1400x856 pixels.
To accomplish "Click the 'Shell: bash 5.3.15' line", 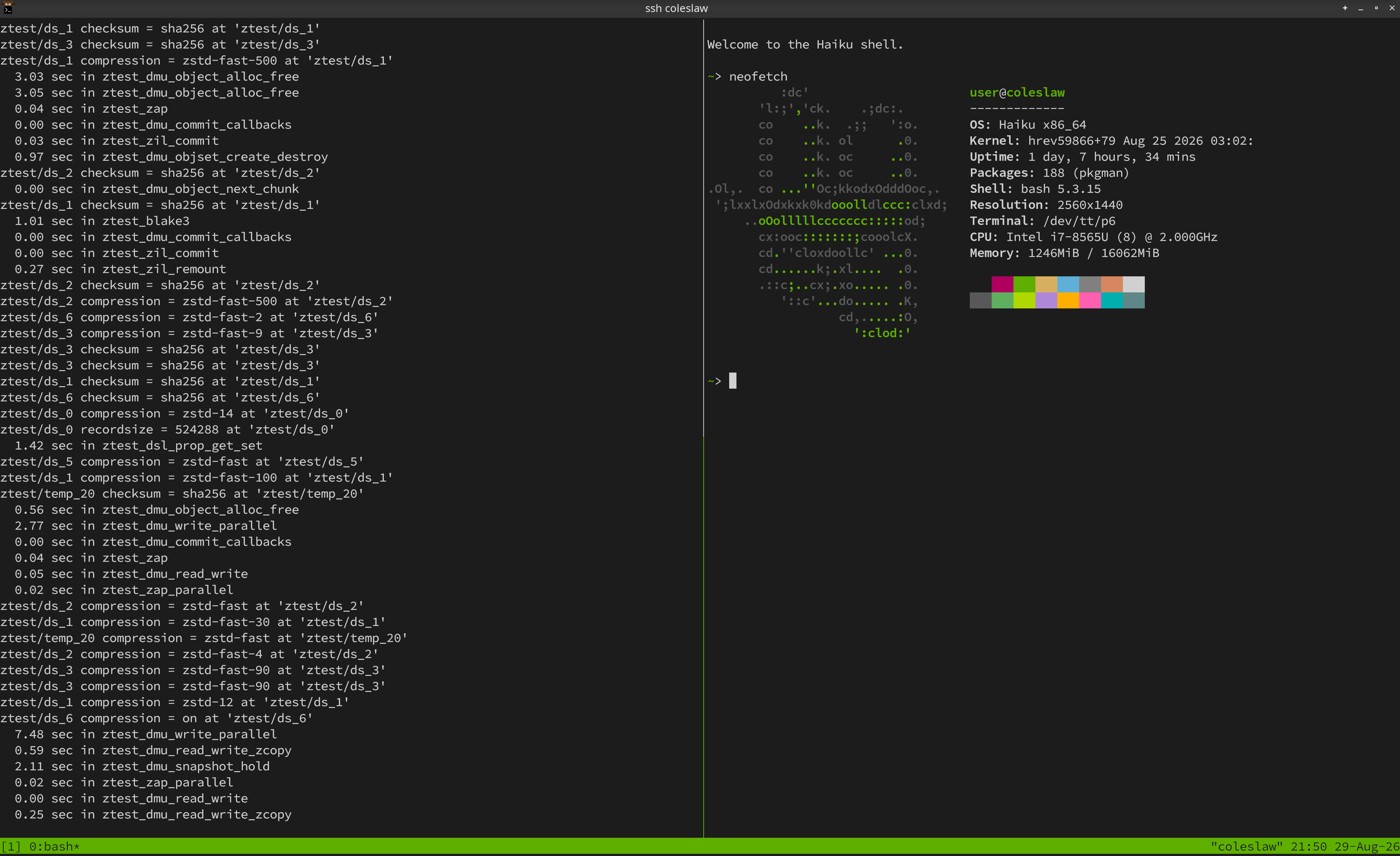I will 1035,189.
